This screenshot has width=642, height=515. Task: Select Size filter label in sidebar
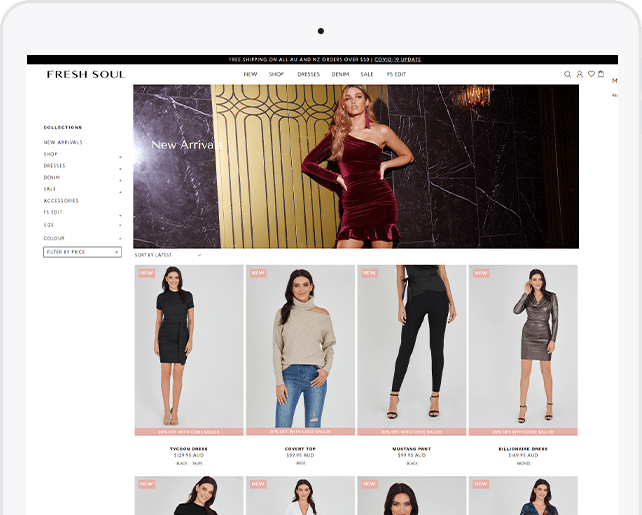click(x=49, y=225)
